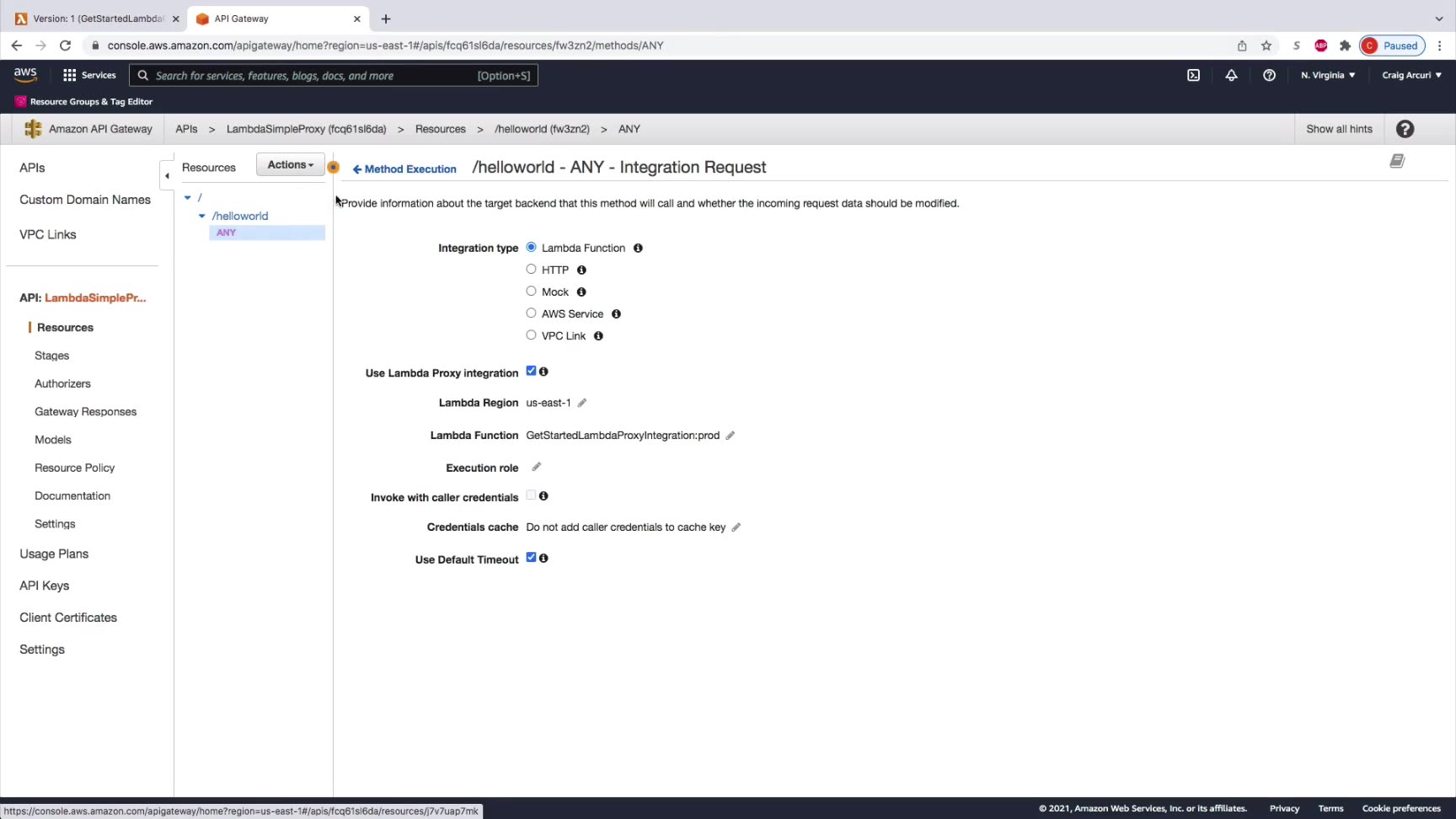Edit the Credentials cache pencil icon
Viewport: 1456px width, 819px height.
[736, 527]
